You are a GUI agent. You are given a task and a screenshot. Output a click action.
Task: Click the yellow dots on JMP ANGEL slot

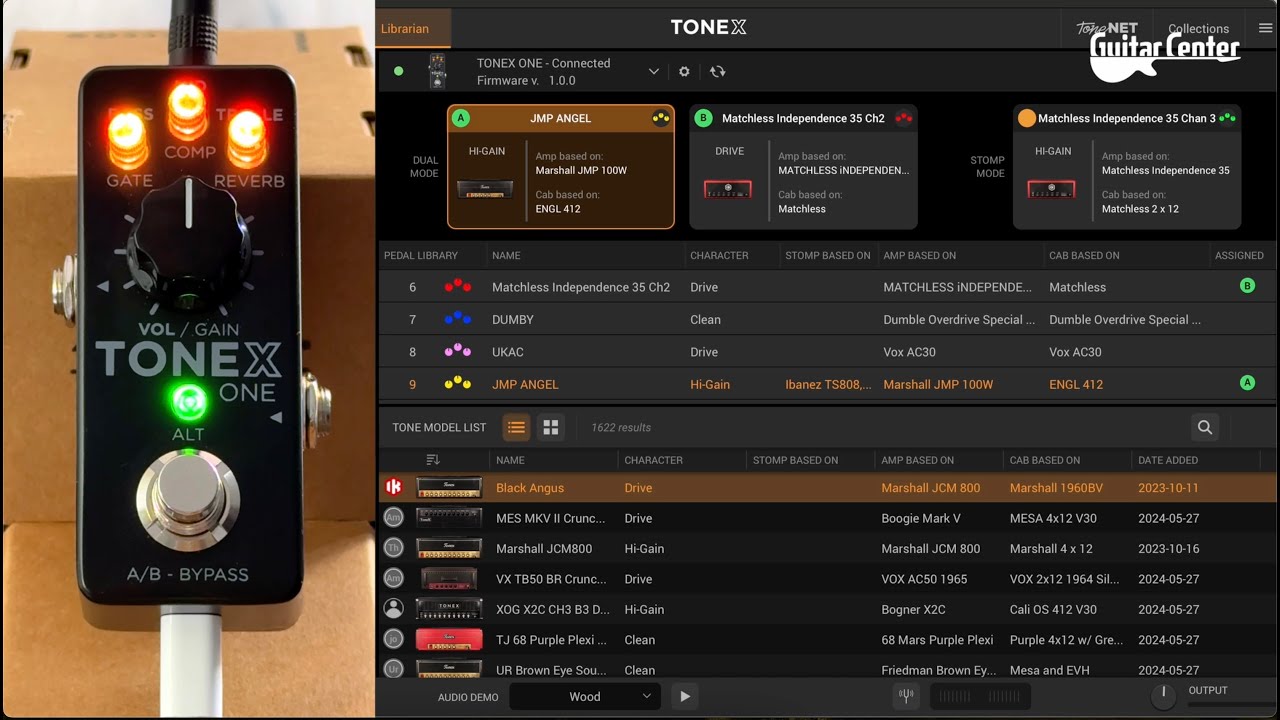pos(660,118)
